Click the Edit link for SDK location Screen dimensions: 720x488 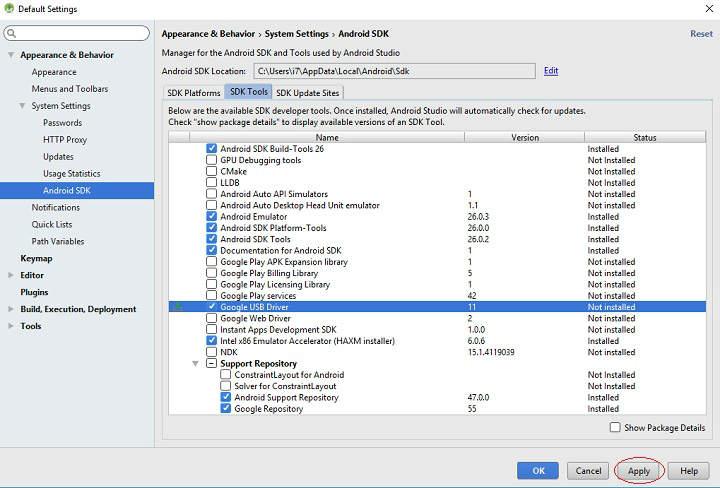[551, 71]
